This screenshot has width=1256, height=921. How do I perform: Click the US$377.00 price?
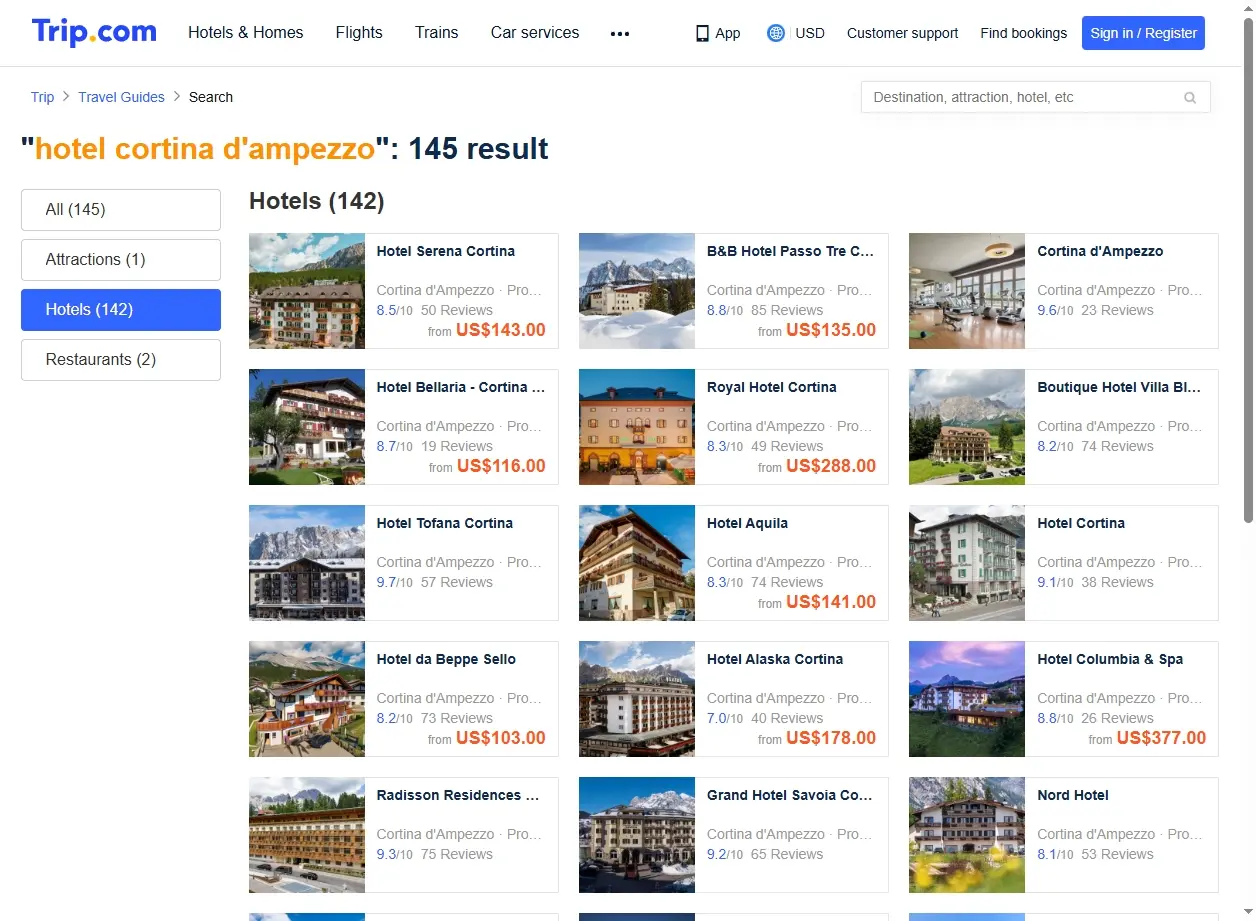[x=1161, y=738]
